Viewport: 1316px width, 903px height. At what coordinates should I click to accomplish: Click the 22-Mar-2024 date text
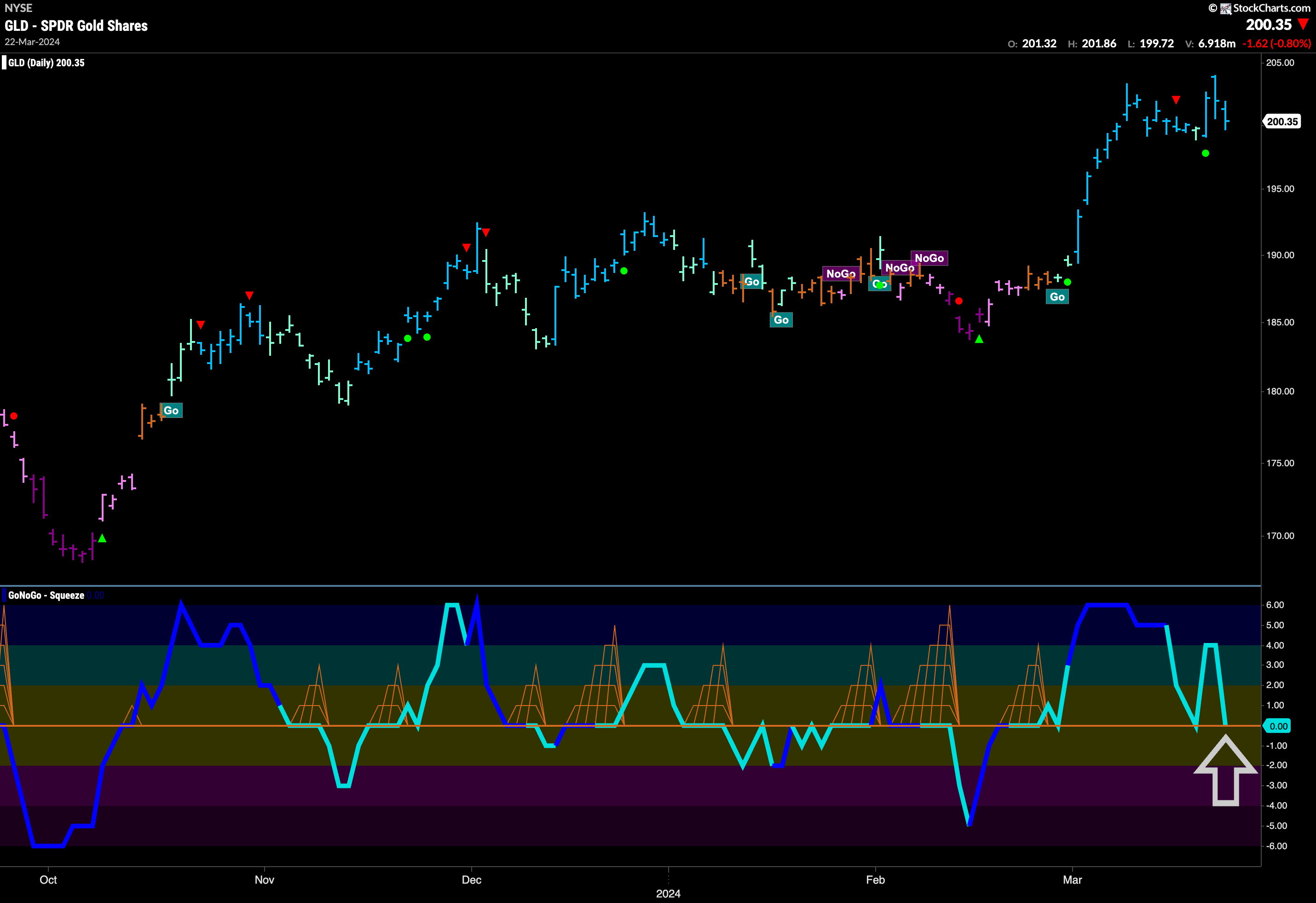[x=32, y=42]
